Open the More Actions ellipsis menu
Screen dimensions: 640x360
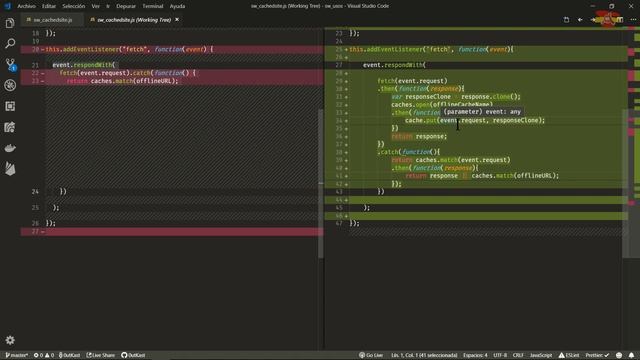point(633,20)
